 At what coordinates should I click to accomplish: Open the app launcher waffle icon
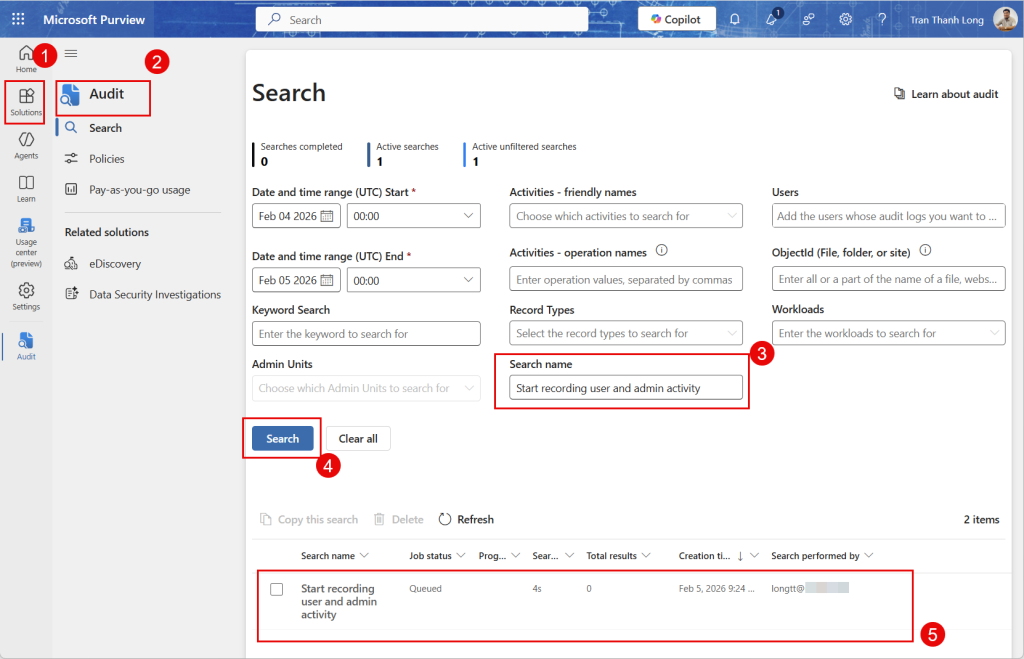(x=18, y=19)
